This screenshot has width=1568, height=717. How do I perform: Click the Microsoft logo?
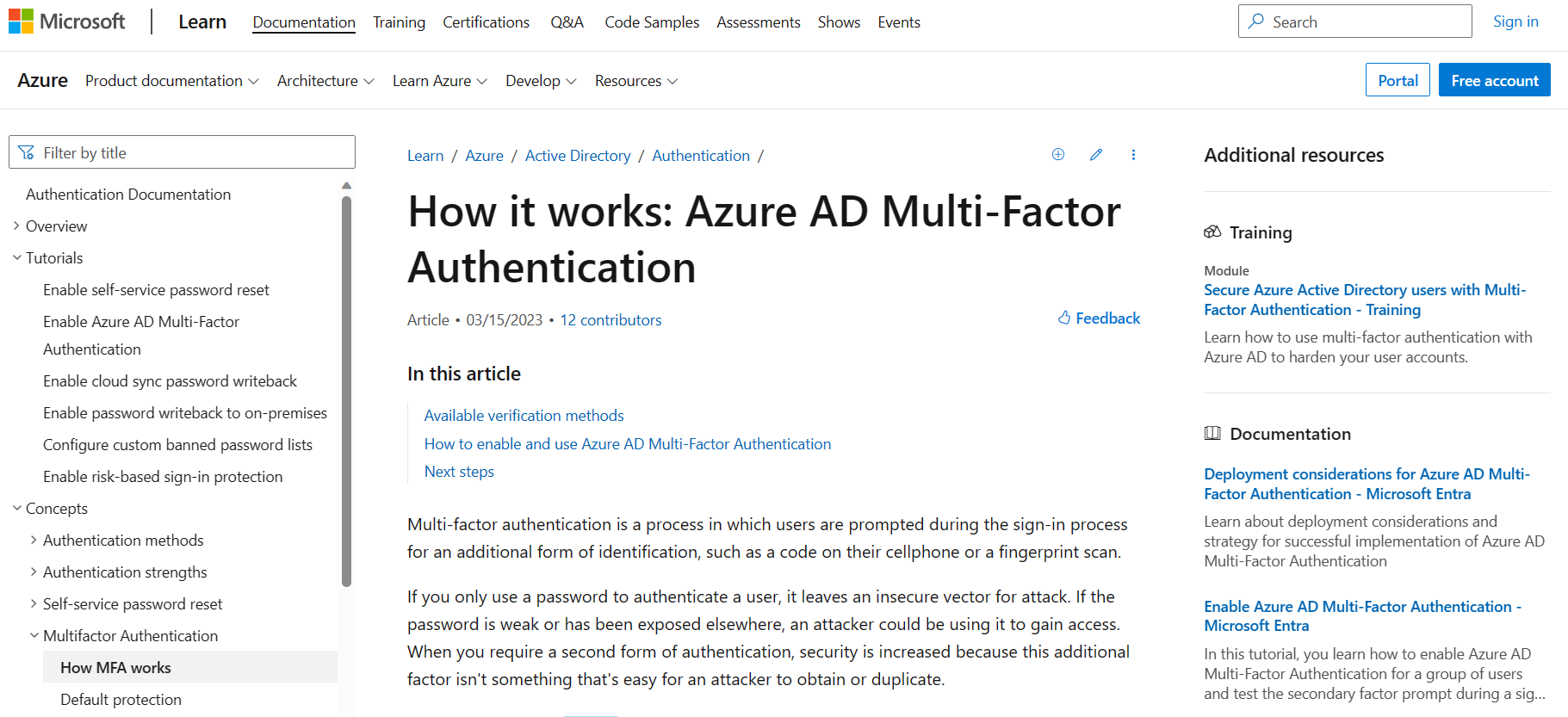66,22
